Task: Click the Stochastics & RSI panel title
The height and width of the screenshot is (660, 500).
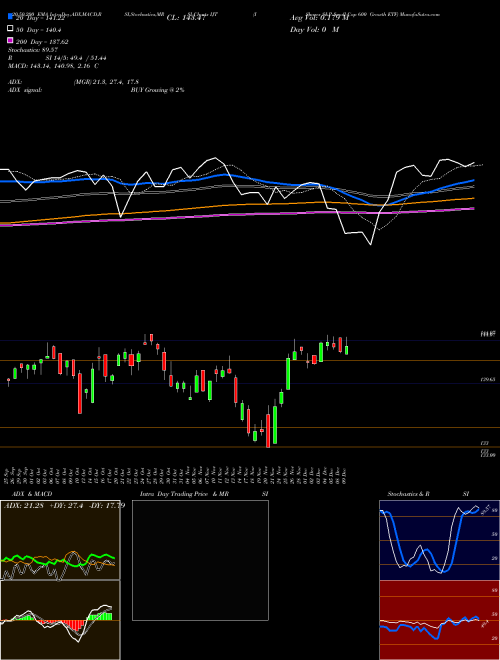Action: pos(428,494)
